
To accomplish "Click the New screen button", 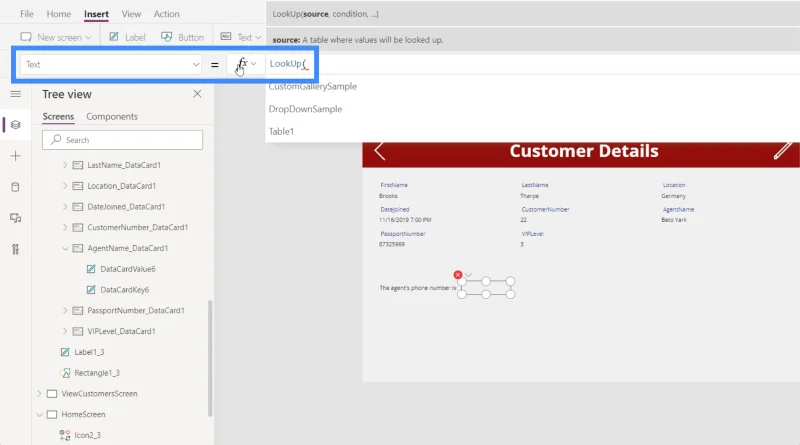I will pos(56,37).
